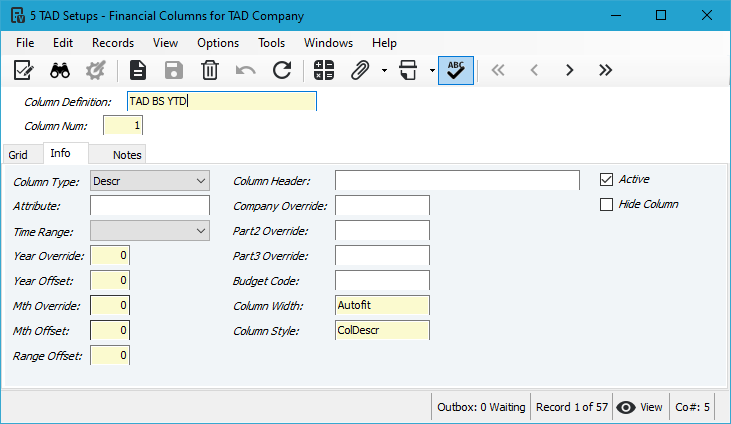Click the printer icon
731x424 pixels.
pos(408,70)
